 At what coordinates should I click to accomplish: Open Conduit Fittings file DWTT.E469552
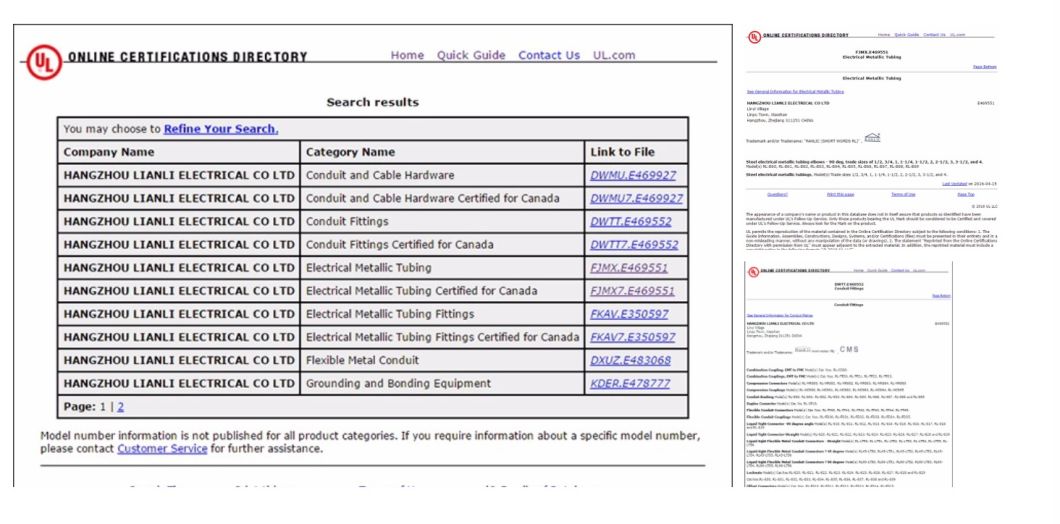coord(630,222)
